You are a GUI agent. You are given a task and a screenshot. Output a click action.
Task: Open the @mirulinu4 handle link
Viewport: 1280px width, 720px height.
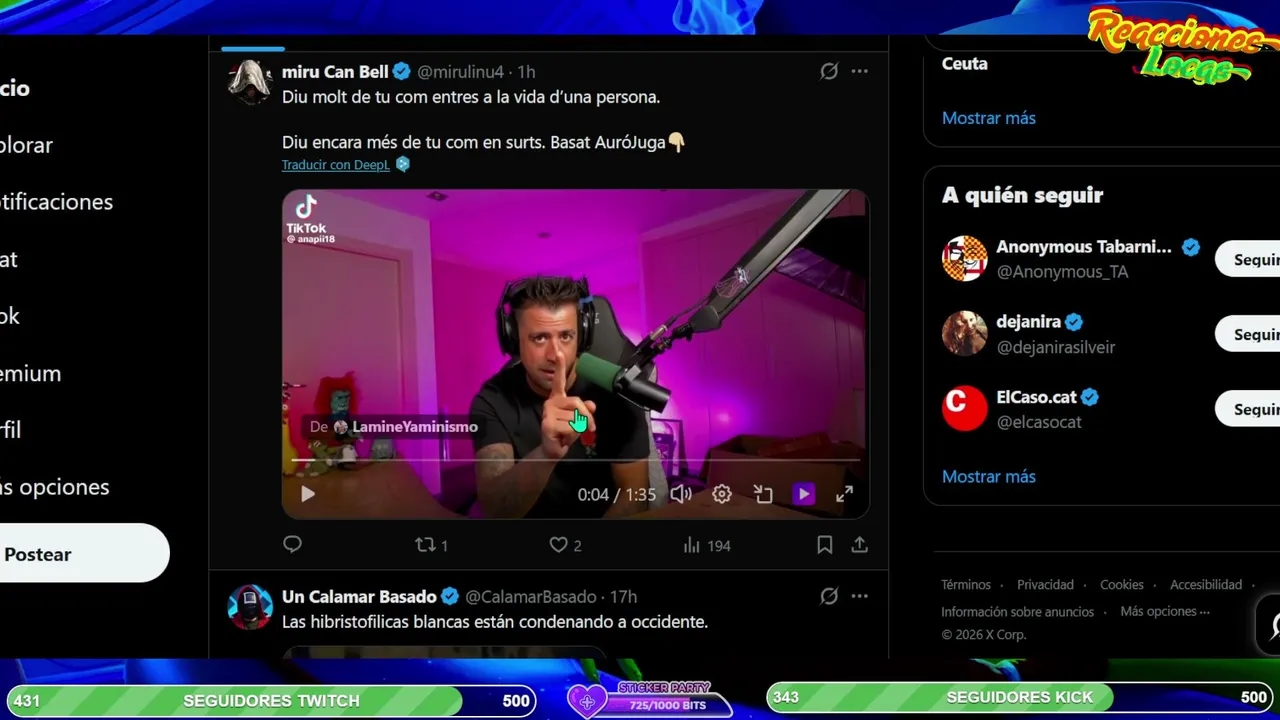(x=460, y=72)
